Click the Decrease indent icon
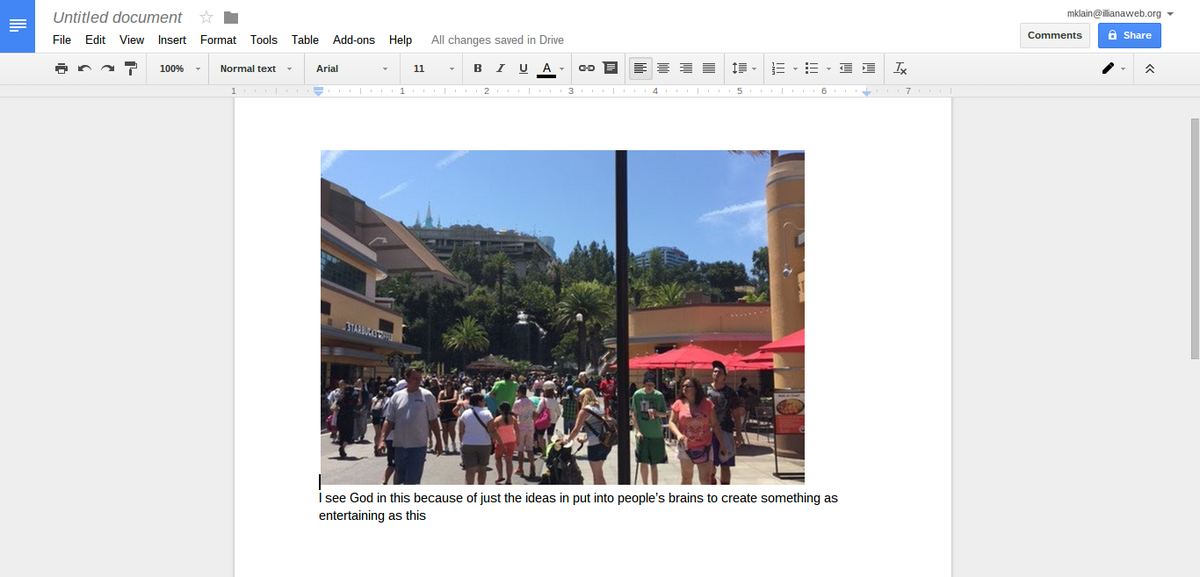 (x=846, y=68)
